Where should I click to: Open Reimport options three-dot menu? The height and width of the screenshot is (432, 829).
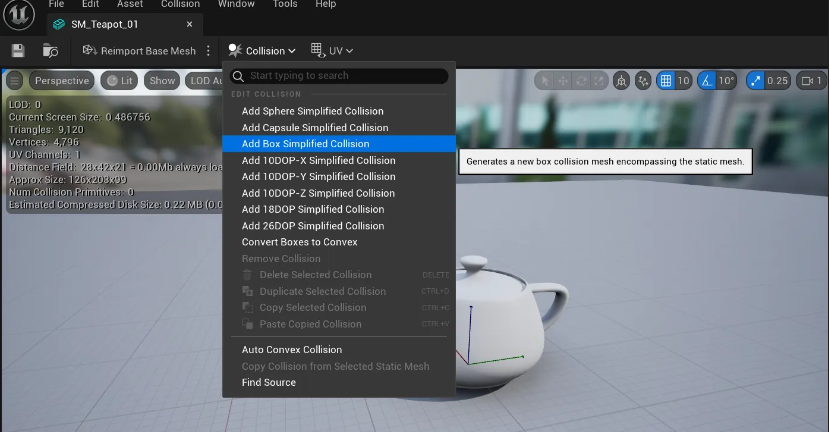(x=208, y=51)
